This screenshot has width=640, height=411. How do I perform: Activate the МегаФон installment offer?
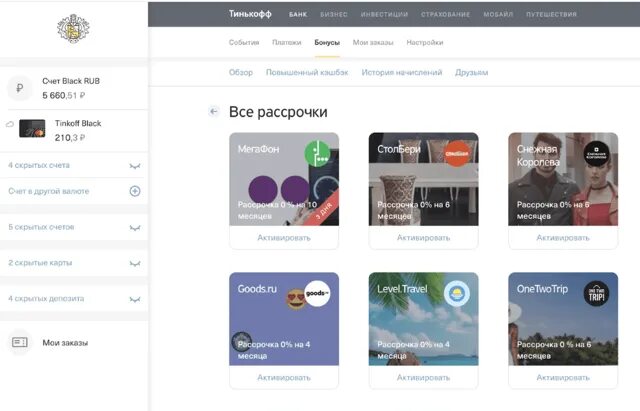284,238
